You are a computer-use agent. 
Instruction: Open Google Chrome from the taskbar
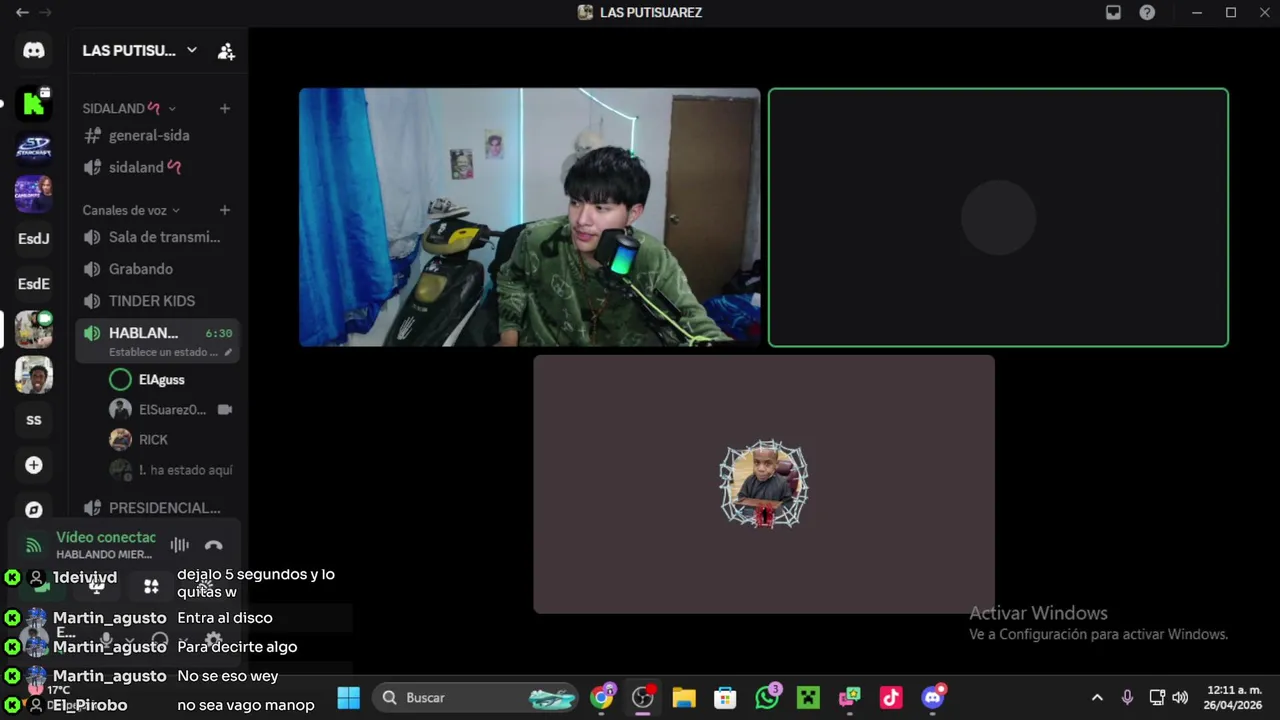pos(601,697)
